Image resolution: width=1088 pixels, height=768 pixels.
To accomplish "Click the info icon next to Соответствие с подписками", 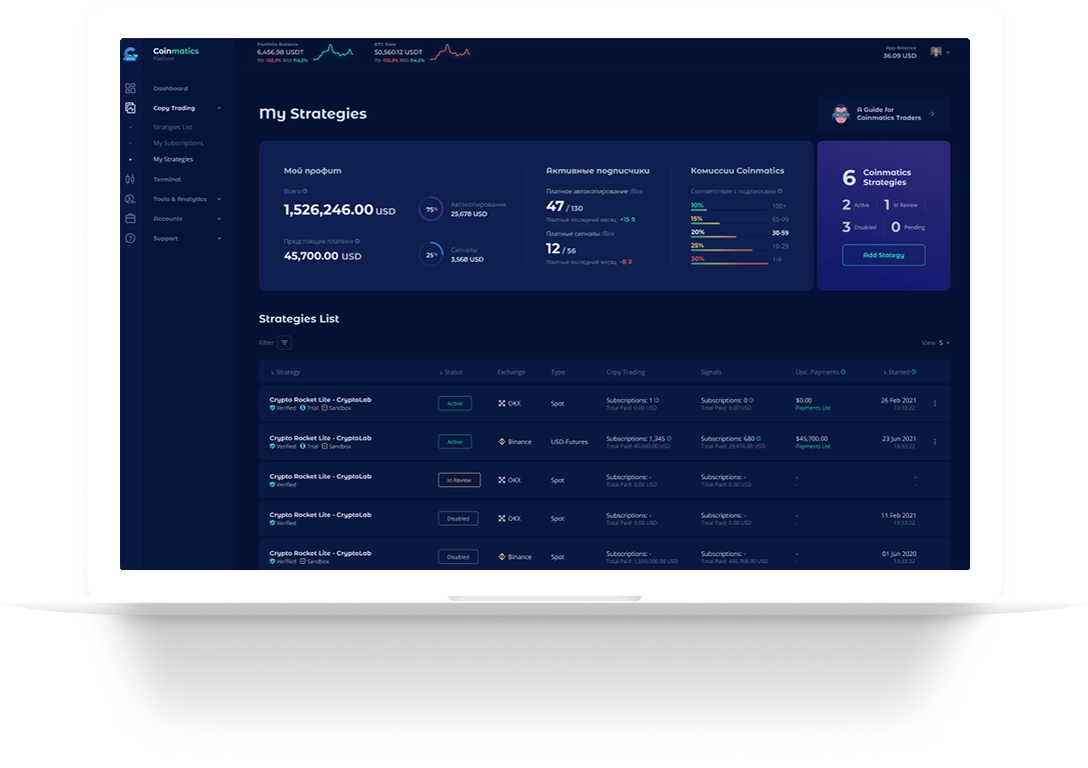I will pyautogui.click(x=780, y=191).
